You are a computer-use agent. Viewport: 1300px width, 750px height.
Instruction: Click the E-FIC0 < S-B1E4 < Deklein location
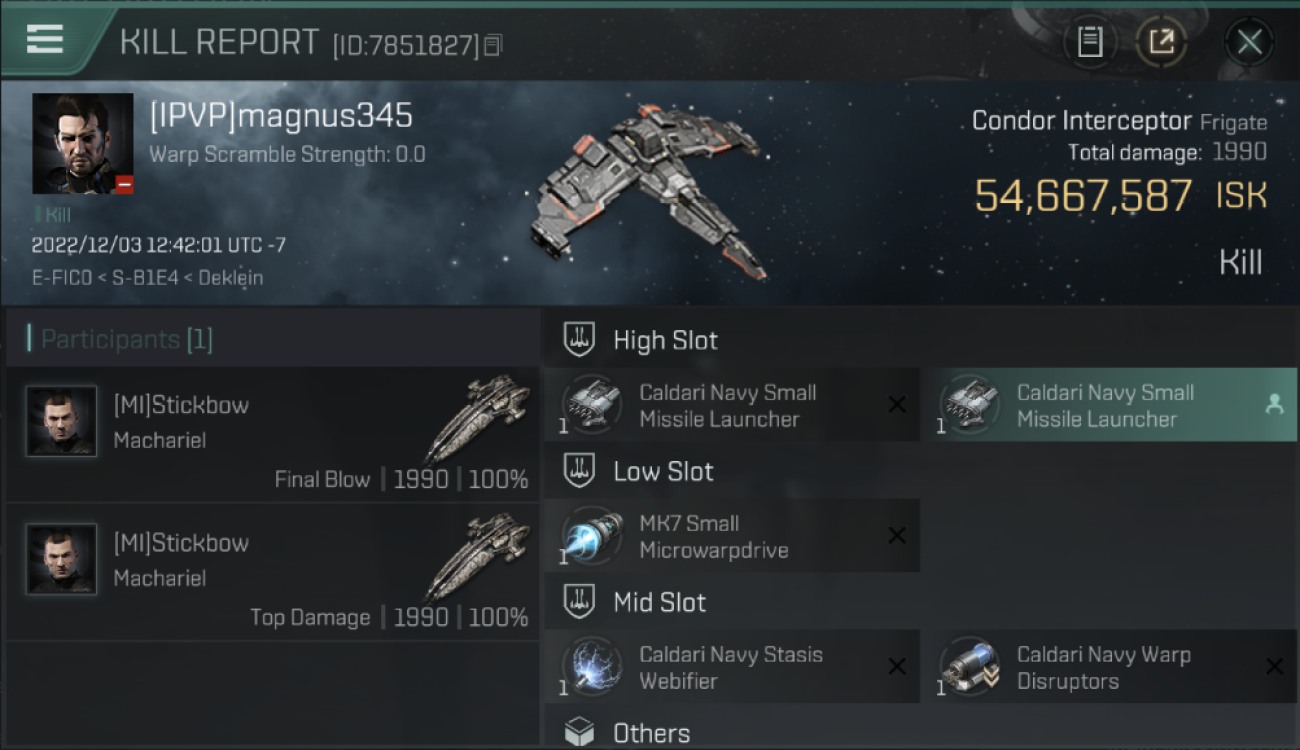coord(147,278)
